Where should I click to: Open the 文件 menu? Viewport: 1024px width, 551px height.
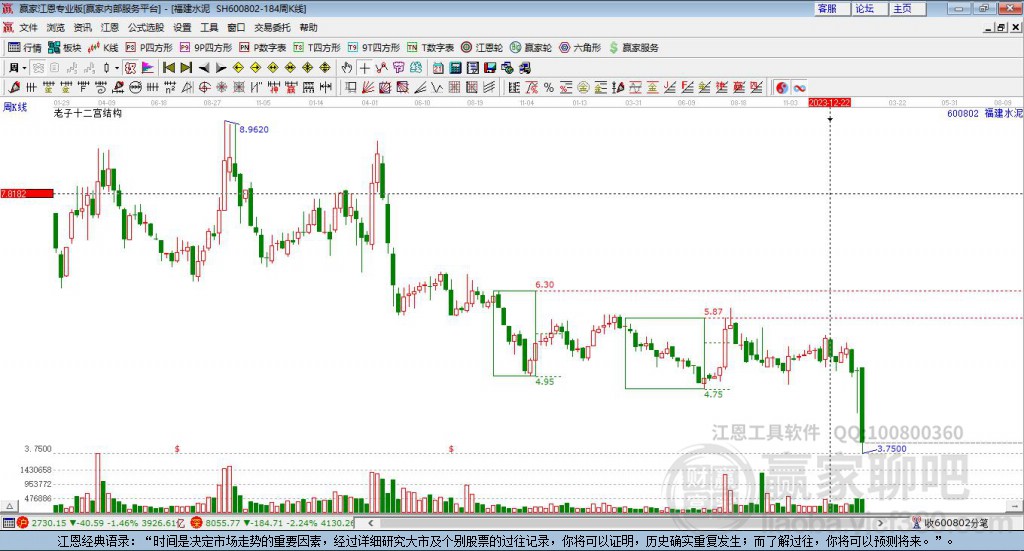coord(28,27)
